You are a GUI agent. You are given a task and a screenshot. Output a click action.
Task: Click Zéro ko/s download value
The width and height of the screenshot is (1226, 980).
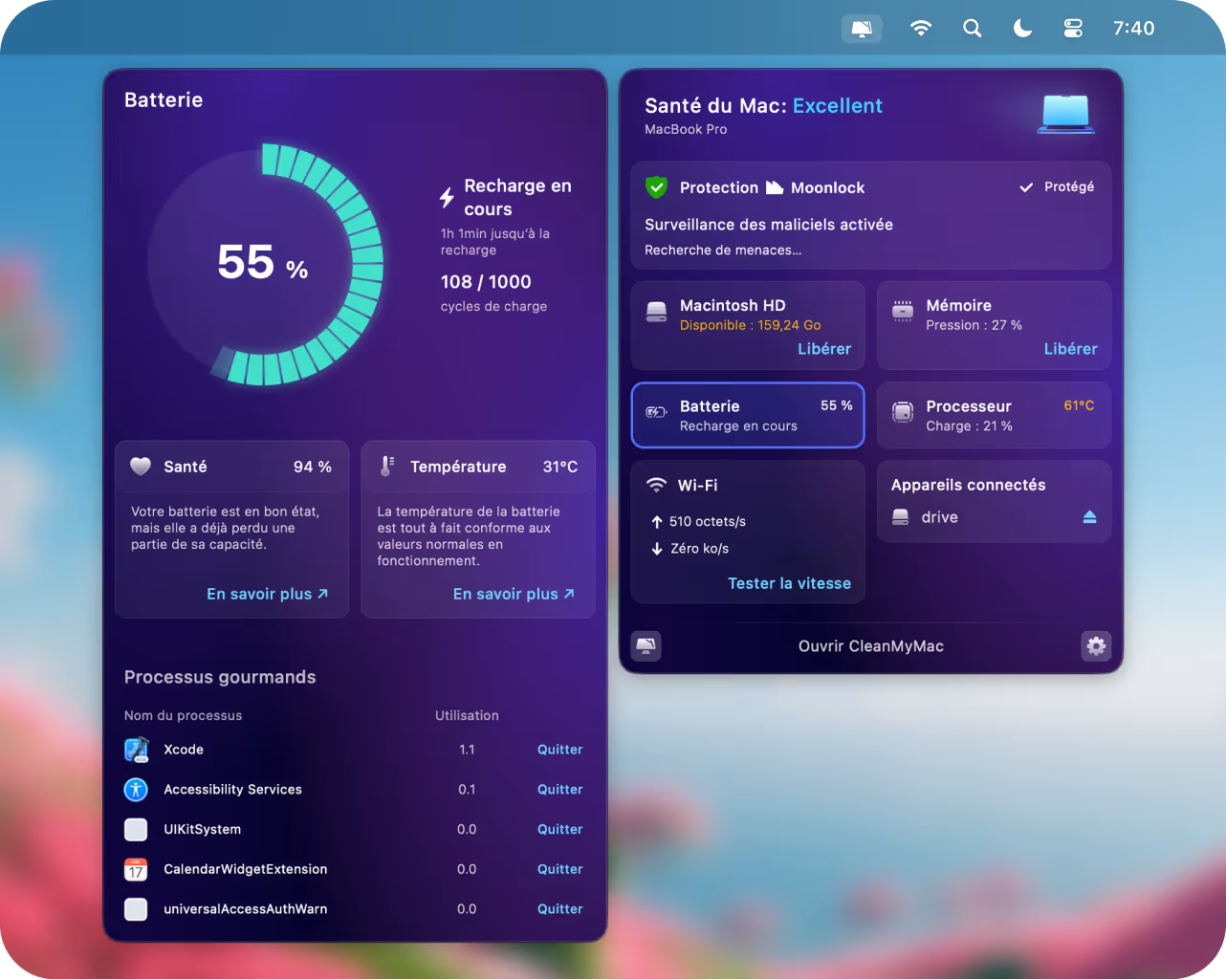pyautogui.click(x=699, y=549)
